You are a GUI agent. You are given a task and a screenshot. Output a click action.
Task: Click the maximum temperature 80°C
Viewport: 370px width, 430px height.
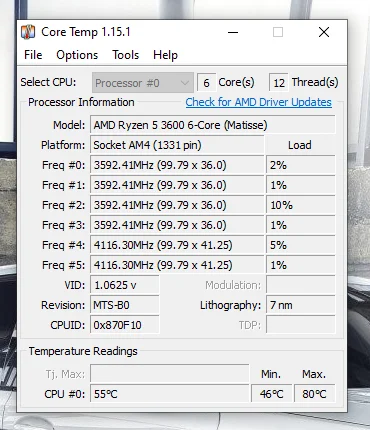coord(314,394)
